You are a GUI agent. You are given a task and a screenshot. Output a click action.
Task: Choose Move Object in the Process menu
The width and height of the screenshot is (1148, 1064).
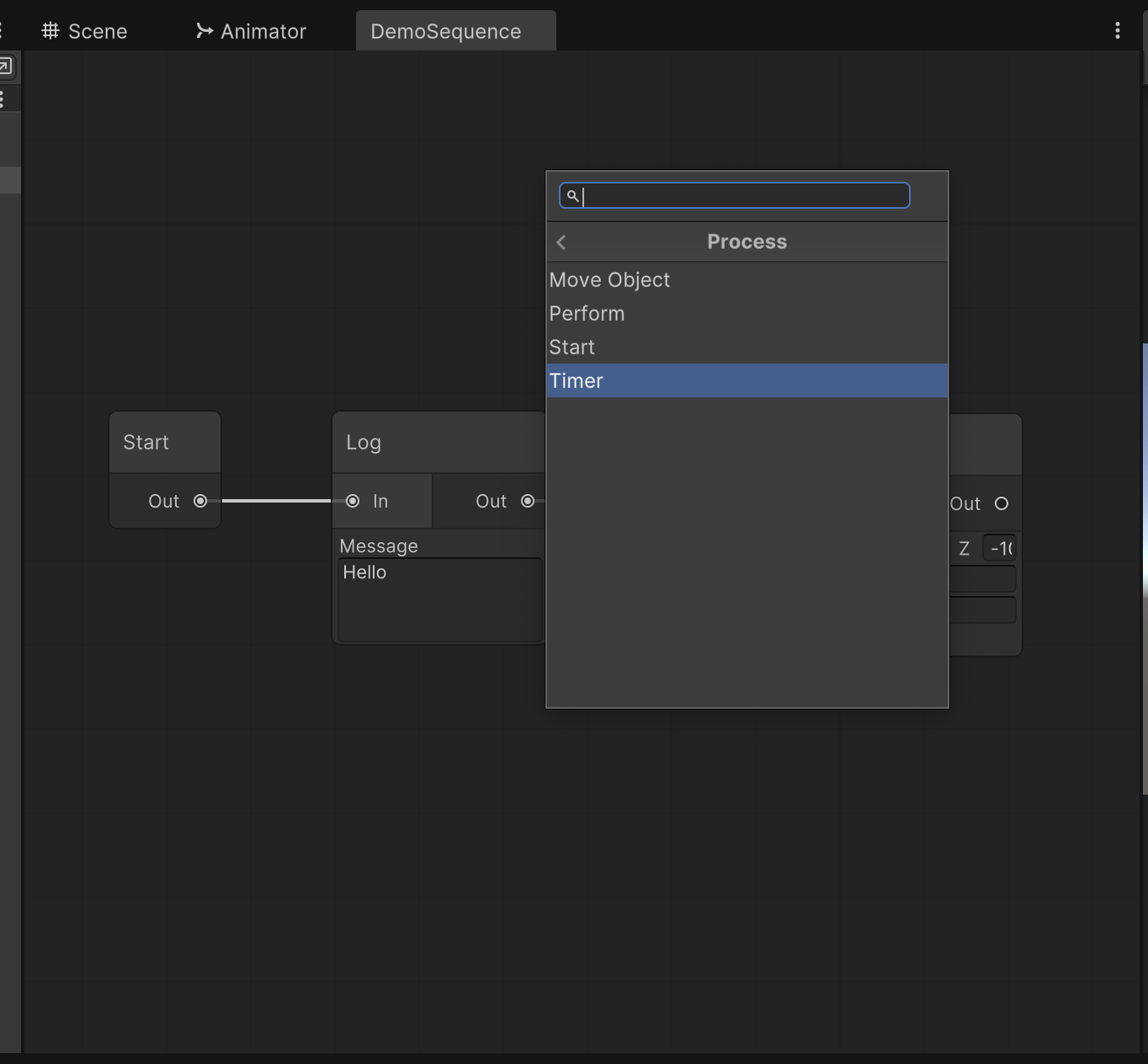(x=609, y=279)
